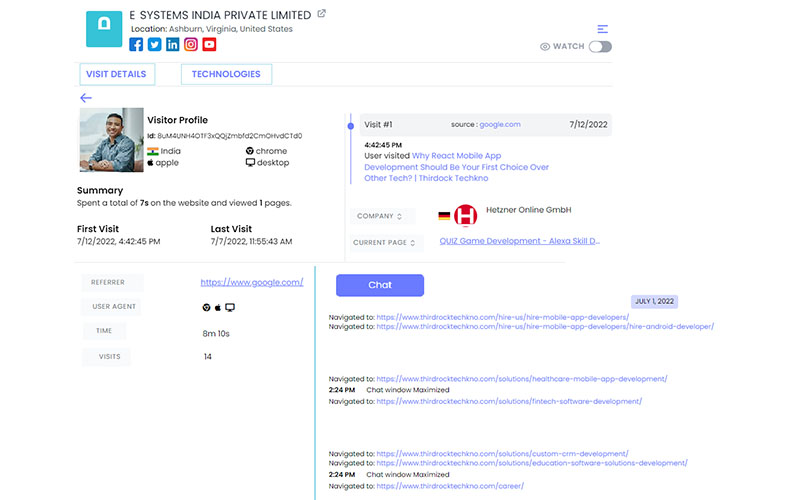Click the visitor profile photo

tap(111, 140)
